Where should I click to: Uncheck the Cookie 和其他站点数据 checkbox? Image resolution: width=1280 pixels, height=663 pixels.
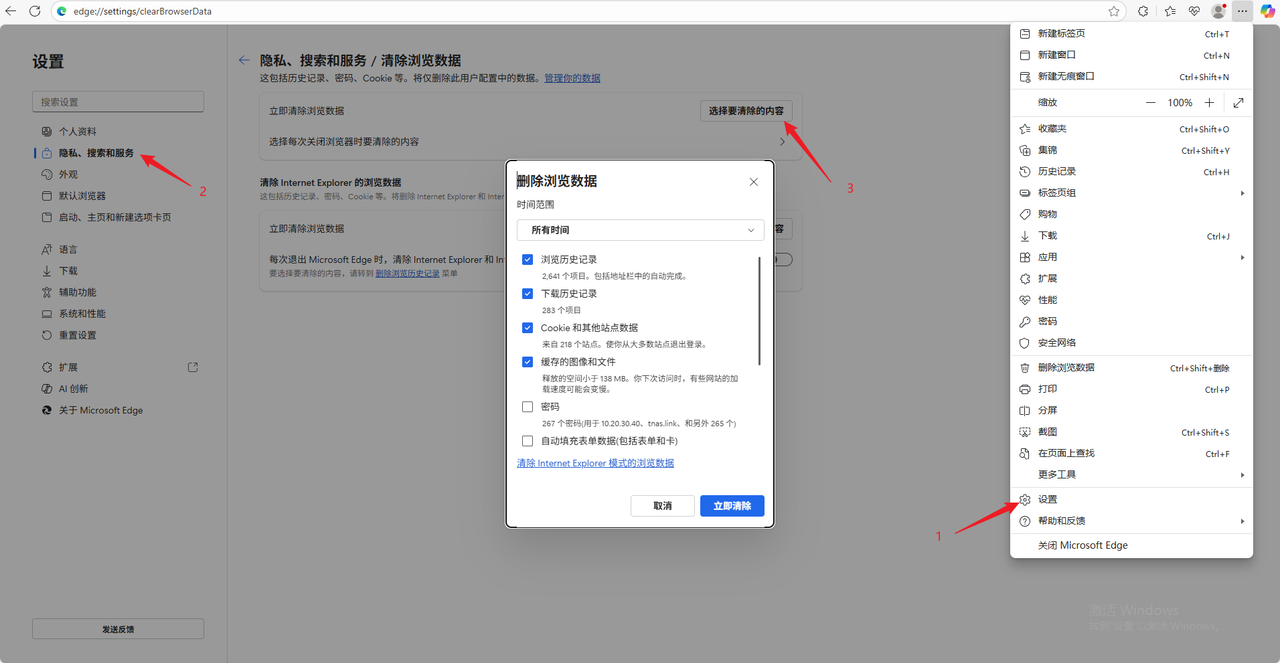[527, 328]
